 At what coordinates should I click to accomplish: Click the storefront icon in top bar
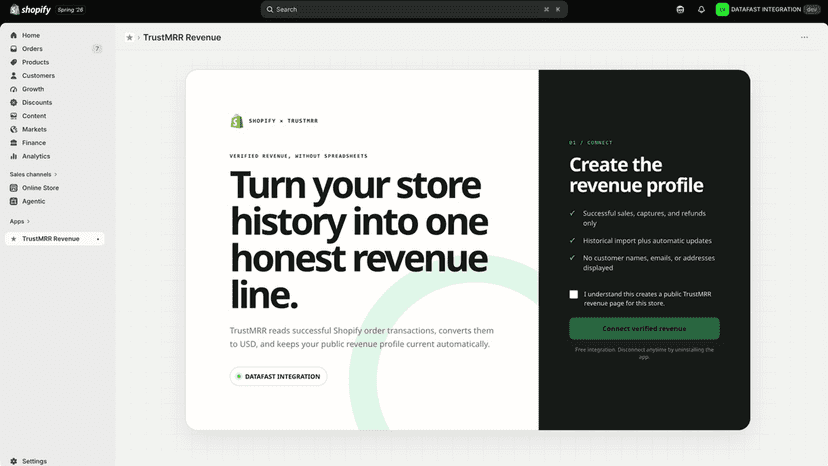pyautogui.click(x=680, y=10)
